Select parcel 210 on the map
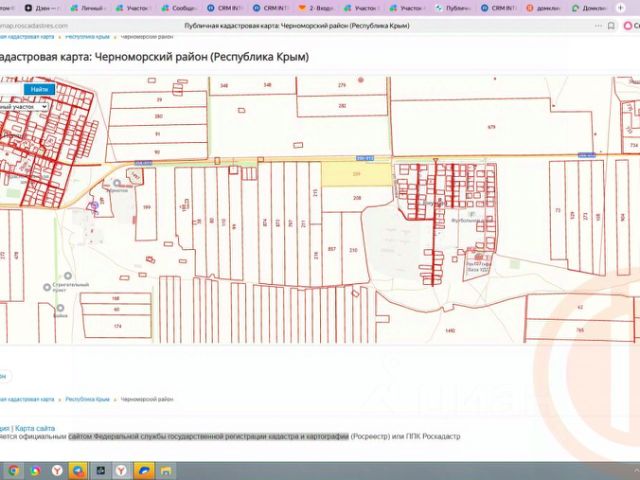Image resolution: width=640 pixels, height=480 pixels. pos(353,250)
